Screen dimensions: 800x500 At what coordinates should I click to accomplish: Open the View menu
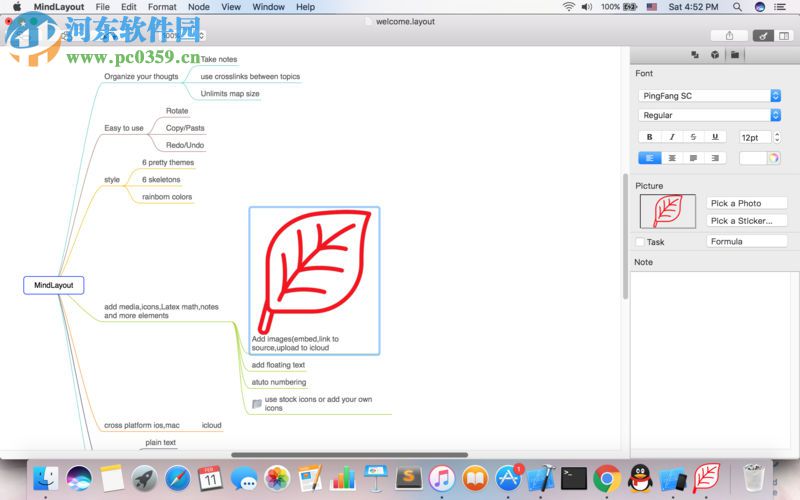point(231,7)
